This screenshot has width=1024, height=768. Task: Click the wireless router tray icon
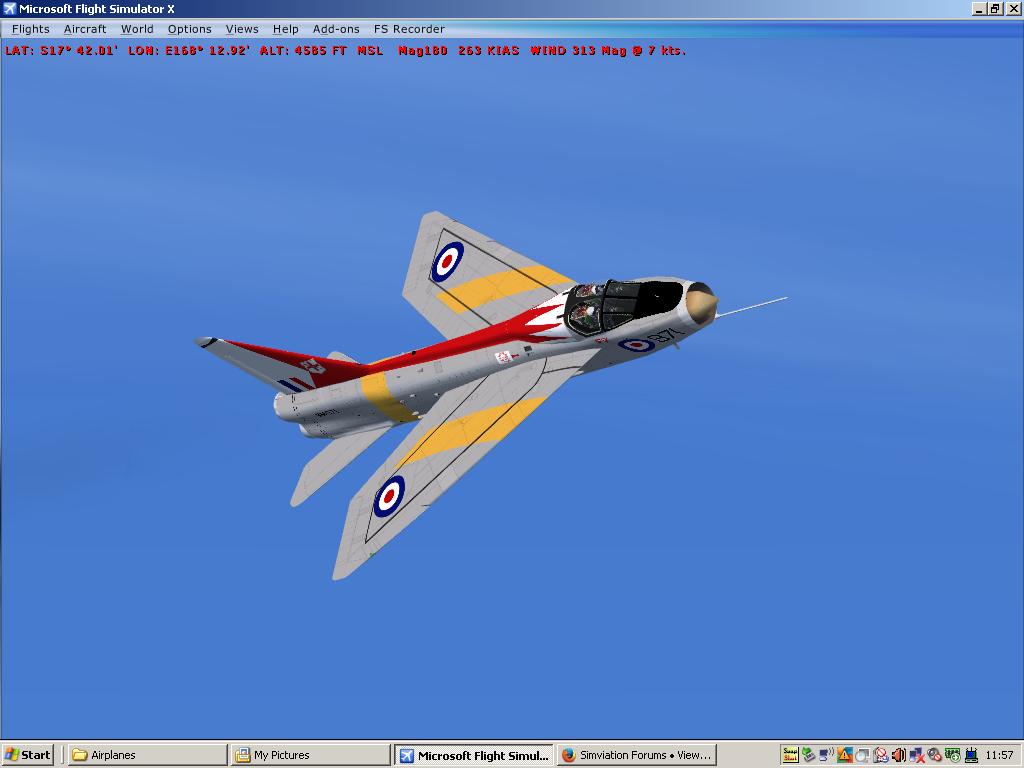[971, 755]
